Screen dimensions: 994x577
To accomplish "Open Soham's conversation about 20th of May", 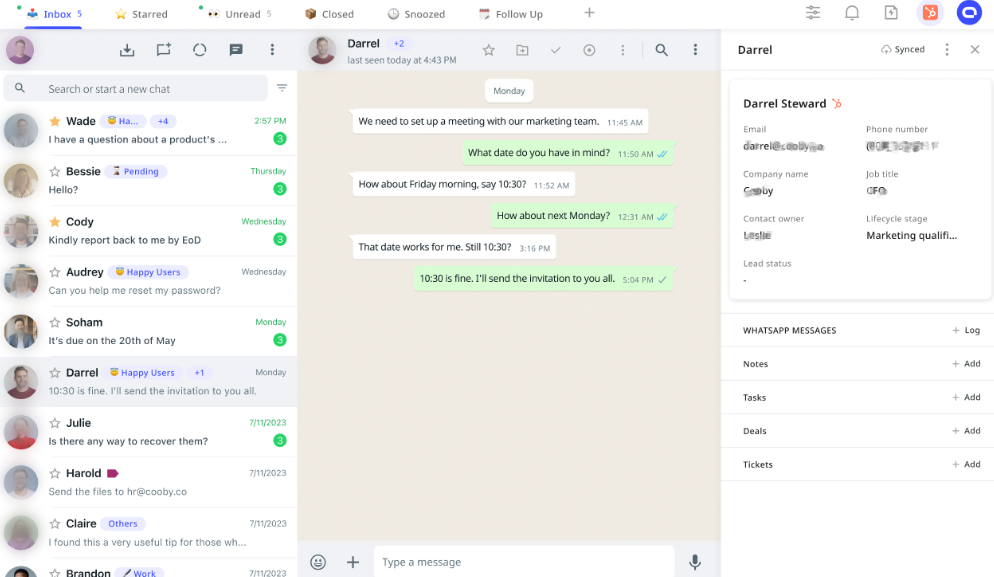I will [x=148, y=332].
